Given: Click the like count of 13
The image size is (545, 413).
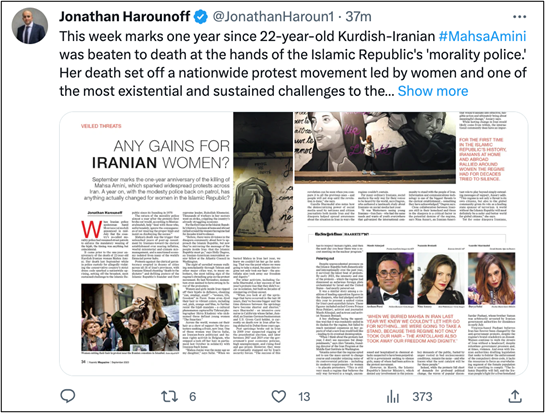Looking at the screenshot, I should tap(304, 397).
